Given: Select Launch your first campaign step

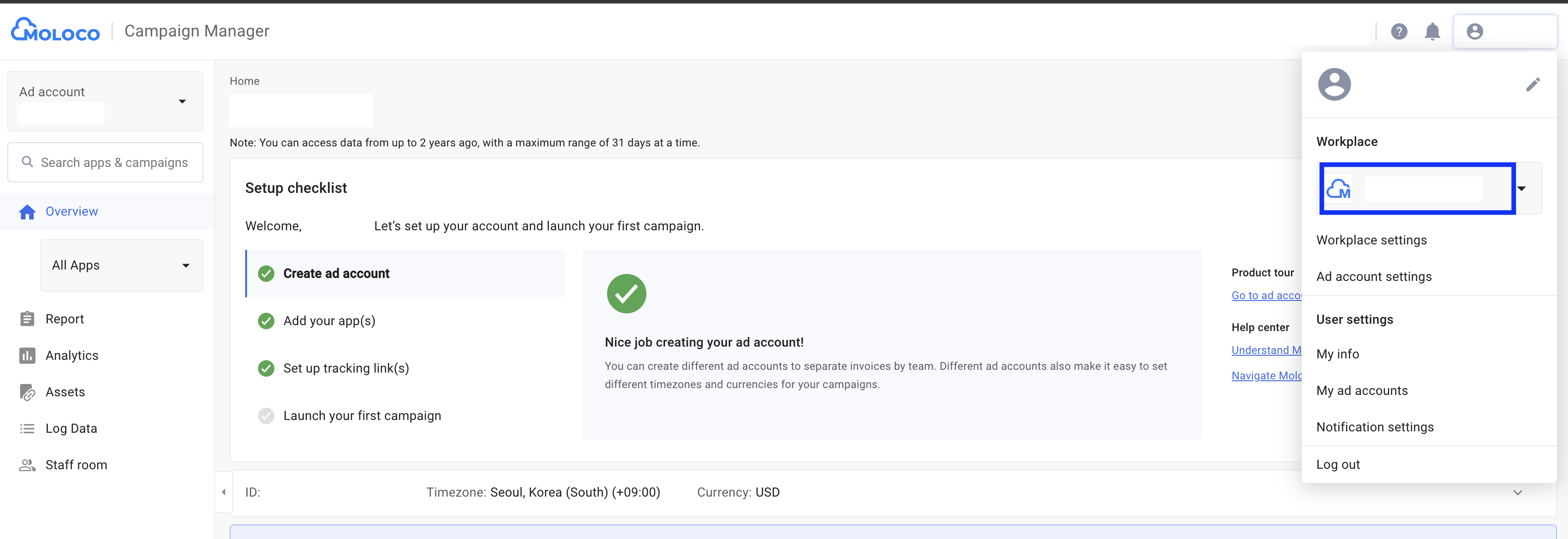Looking at the screenshot, I should tap(361, 415).
